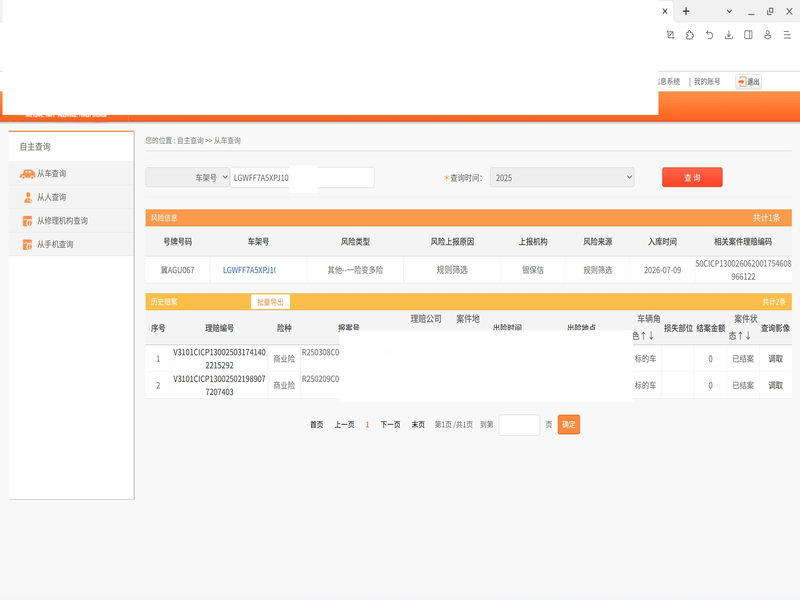Click the red 查询 button
Viewport: 800px width, 600px height.
tap(692, 178)
